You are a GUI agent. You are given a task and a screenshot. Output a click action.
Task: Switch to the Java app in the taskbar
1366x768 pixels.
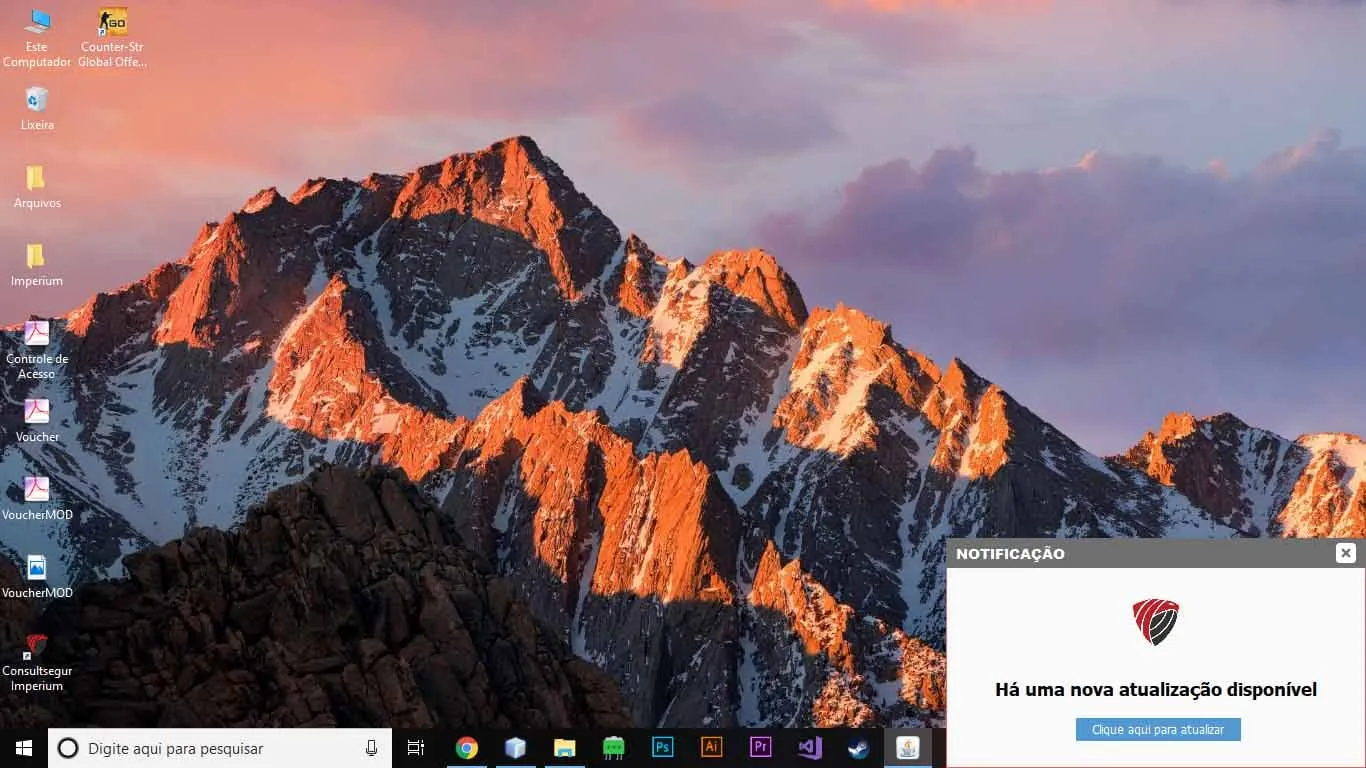(908, 748)
